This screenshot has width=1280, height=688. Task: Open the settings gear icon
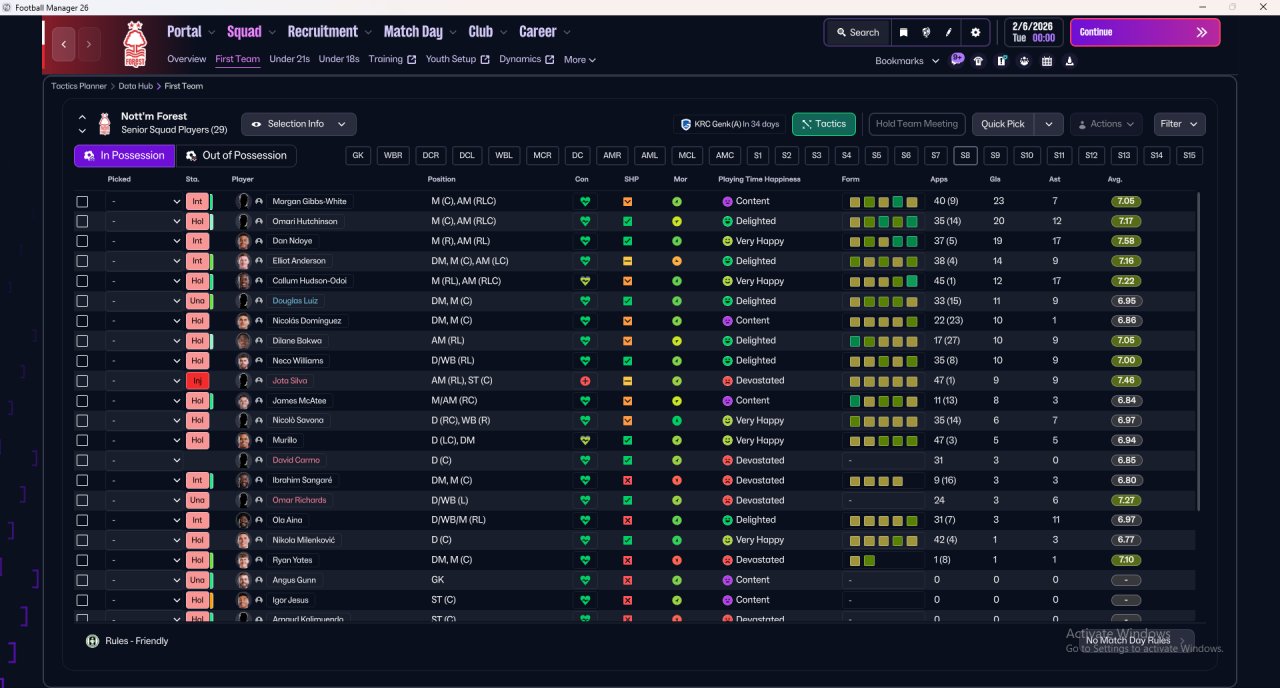975,32
